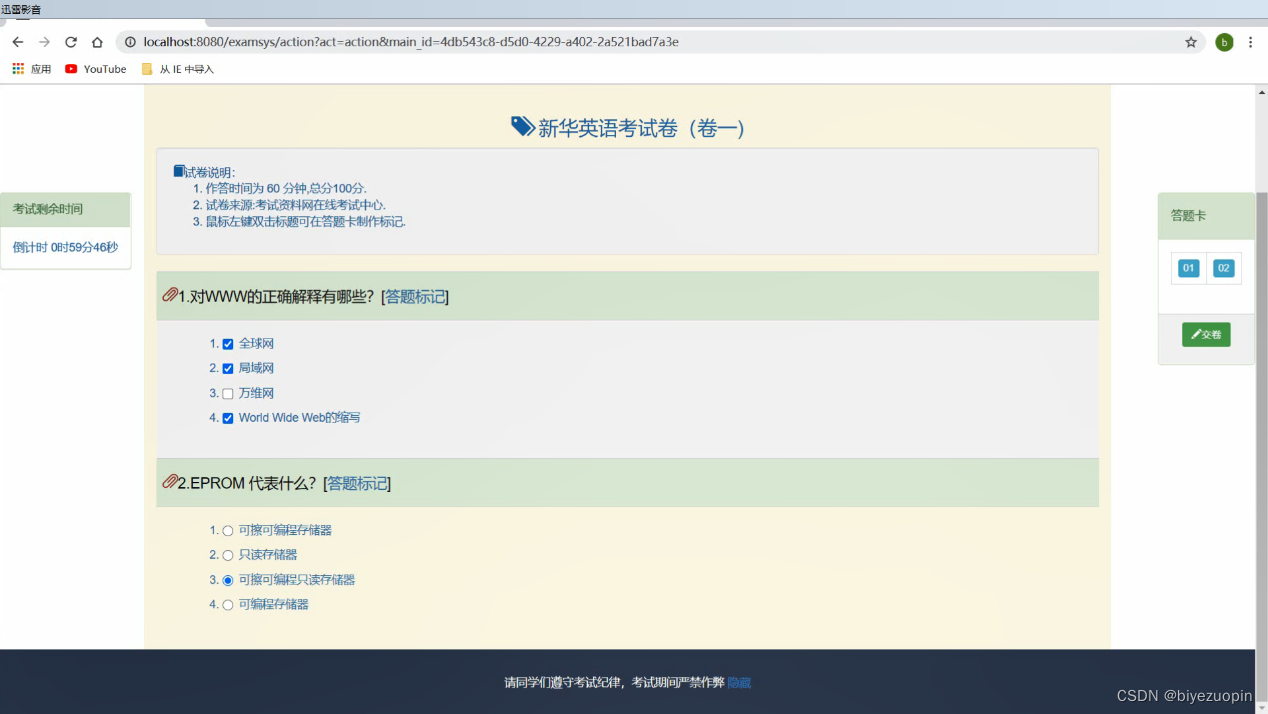Viewport: 1268px width, 714px height.
Task: Click the tag icon beside the exam title
Action: (523, 126)
